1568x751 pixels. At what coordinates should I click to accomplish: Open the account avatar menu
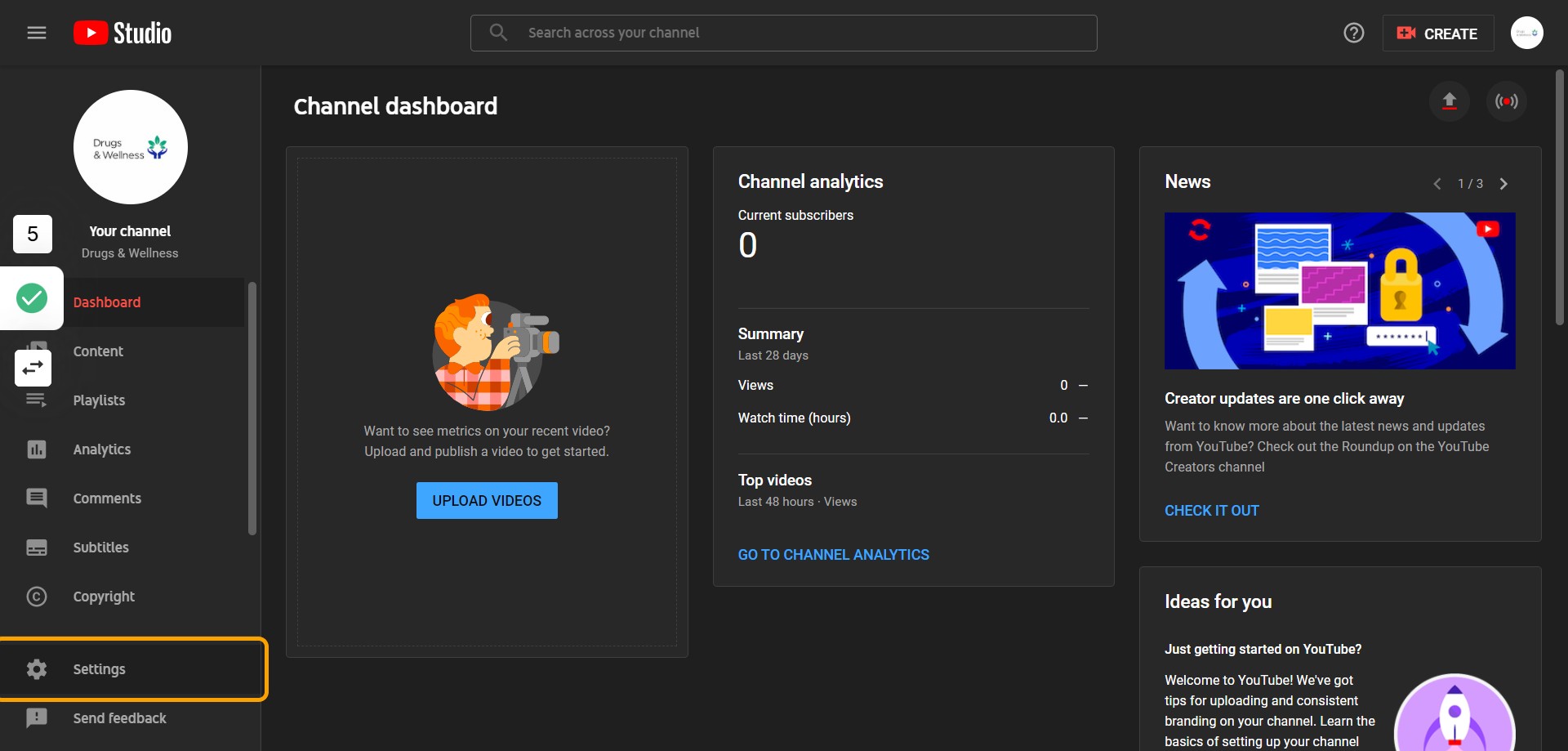1526,33
